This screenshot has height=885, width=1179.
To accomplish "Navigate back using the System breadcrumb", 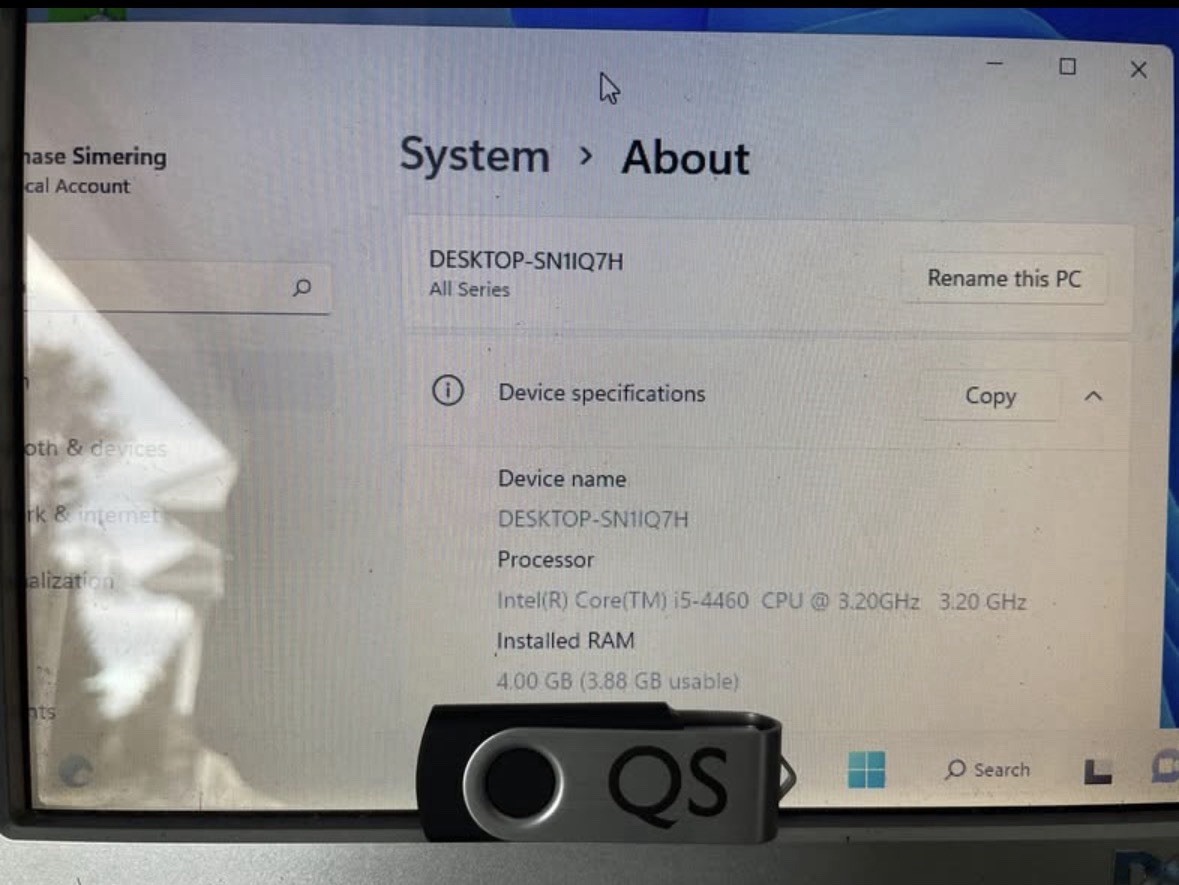I will tap(472, 156).
